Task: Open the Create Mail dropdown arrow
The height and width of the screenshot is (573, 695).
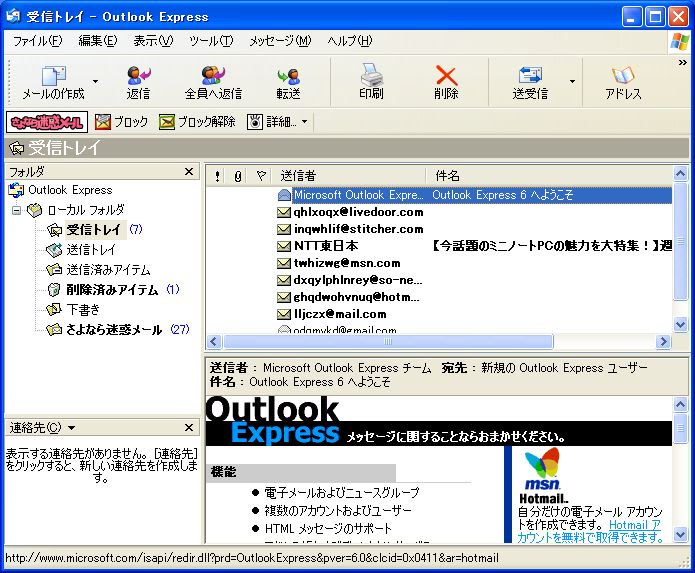Action: tap(95, 82)
